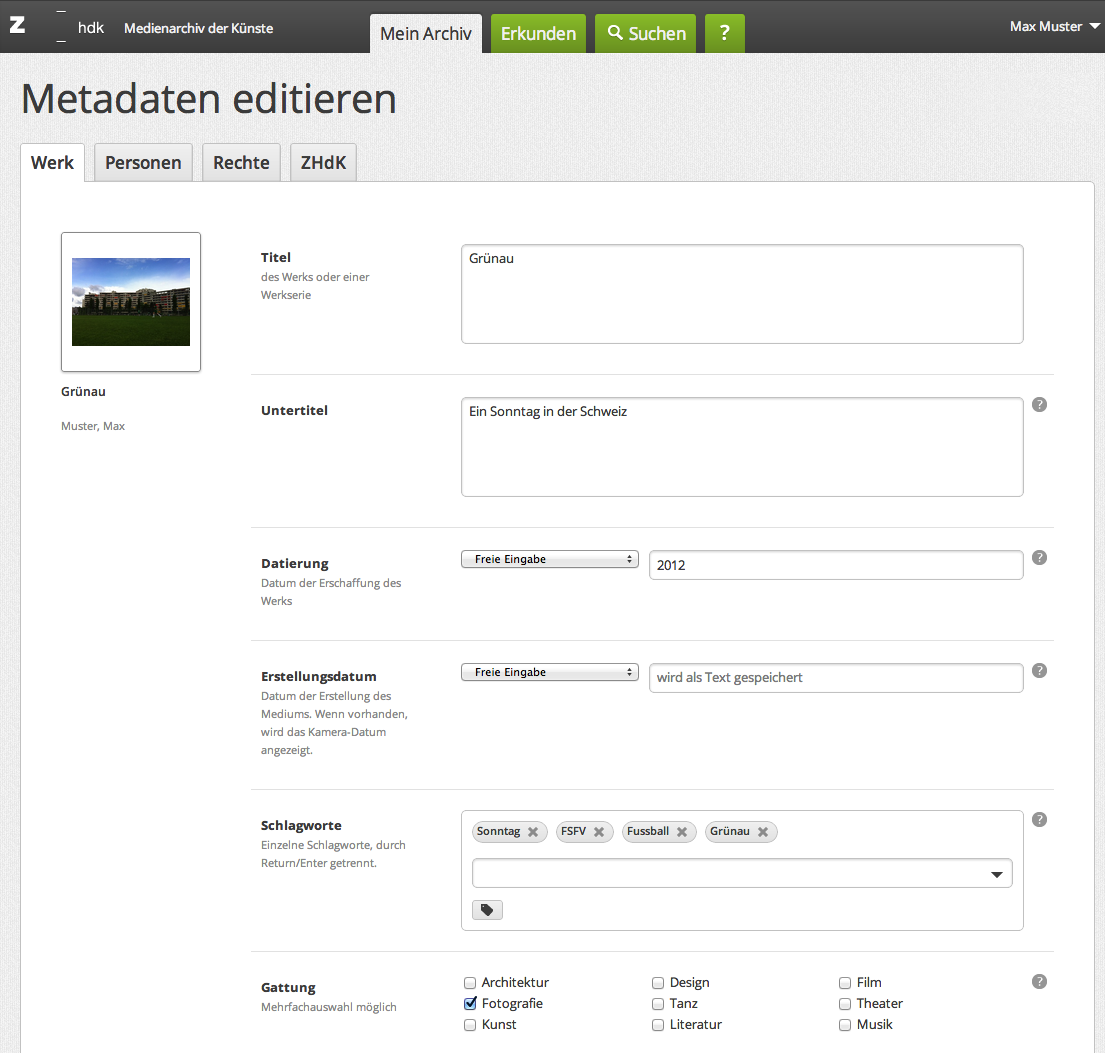
Task: Uncheck the Fotografie checkbox
Action: pos(471,1004)
